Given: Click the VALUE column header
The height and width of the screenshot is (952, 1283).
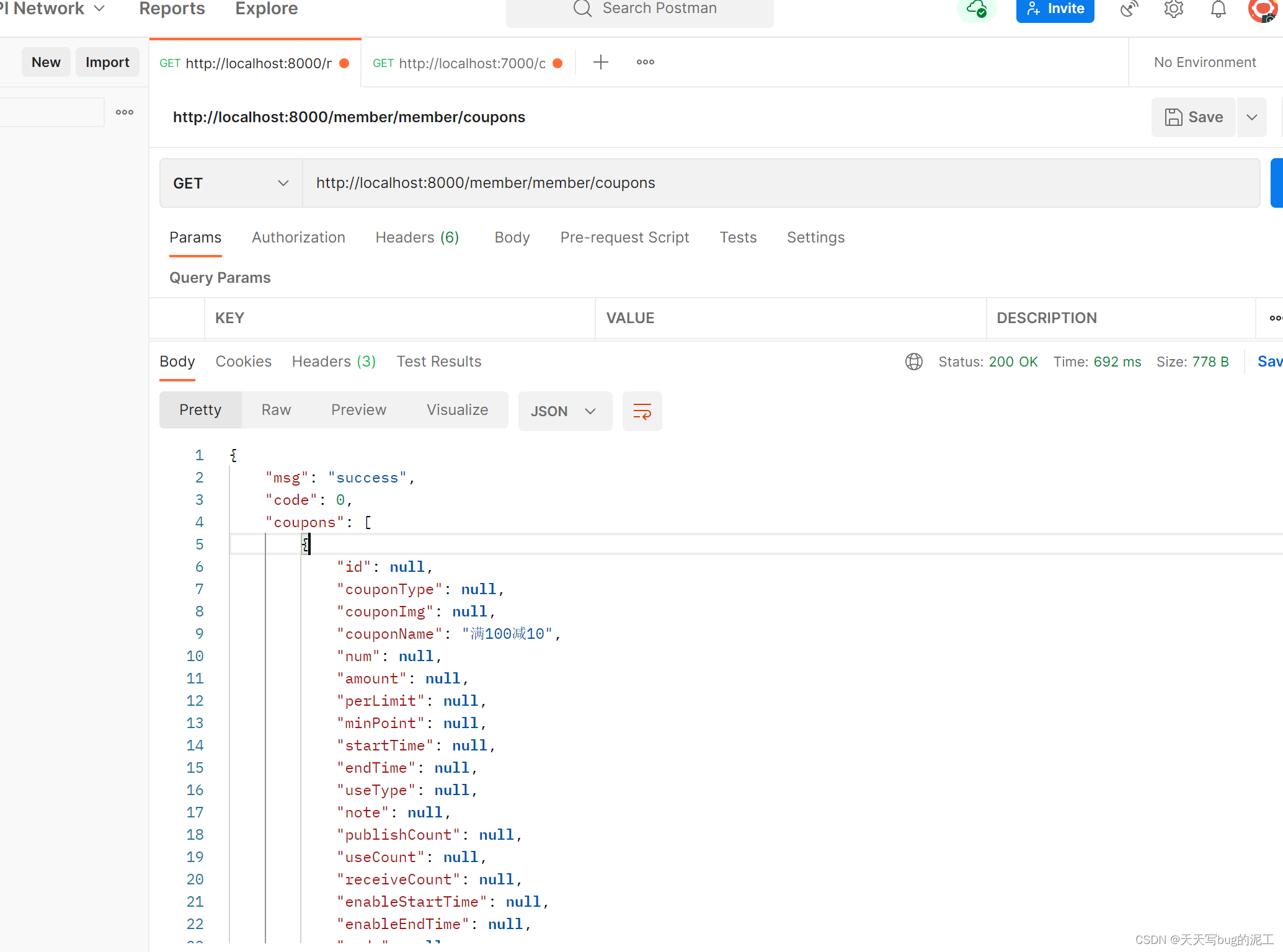Looking at the screenshot, I should coord(630,318).
